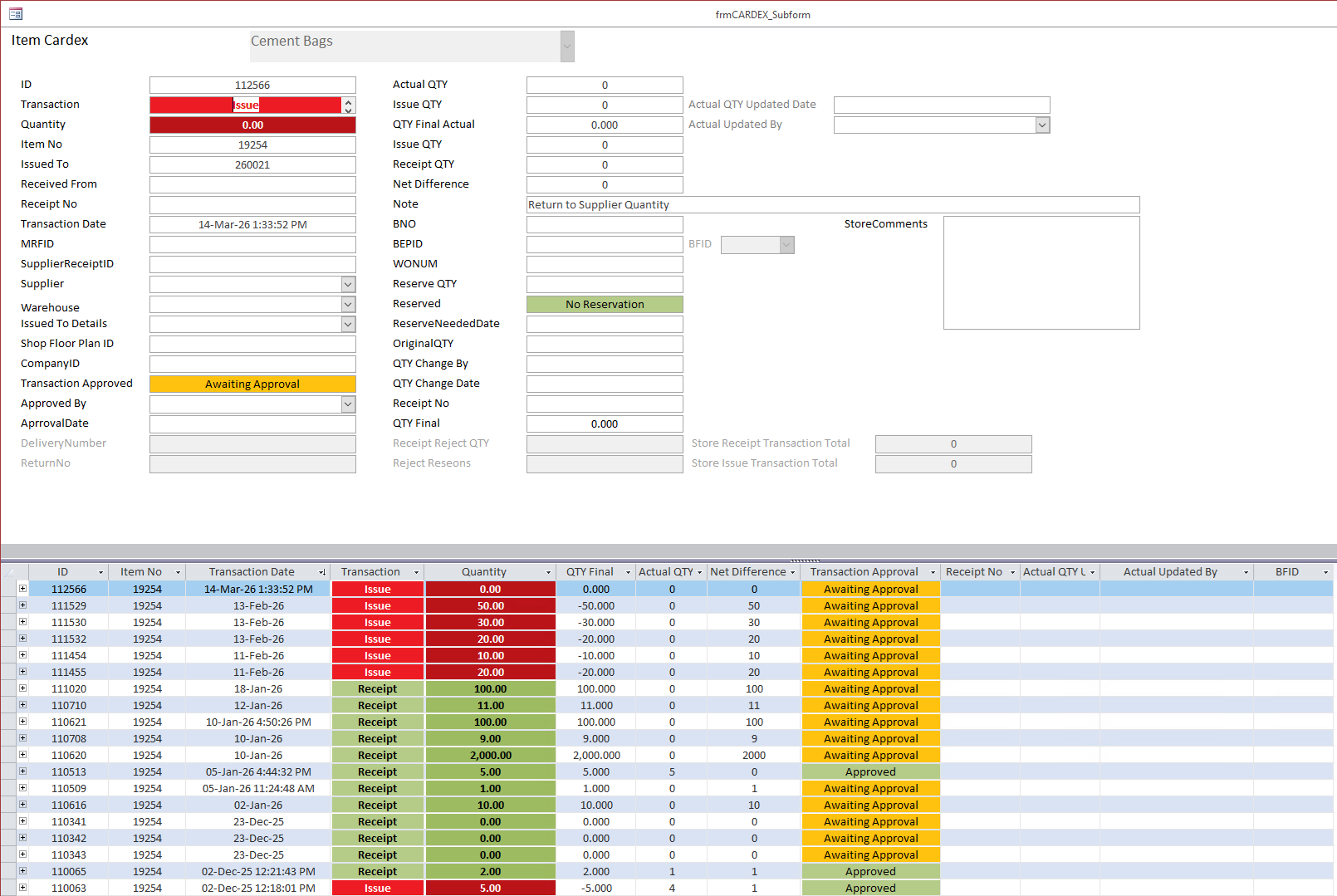Viewport: 1337px width, 896px height.
Task: Click the No Reservation reserved field
Action: tap(605, 304)
